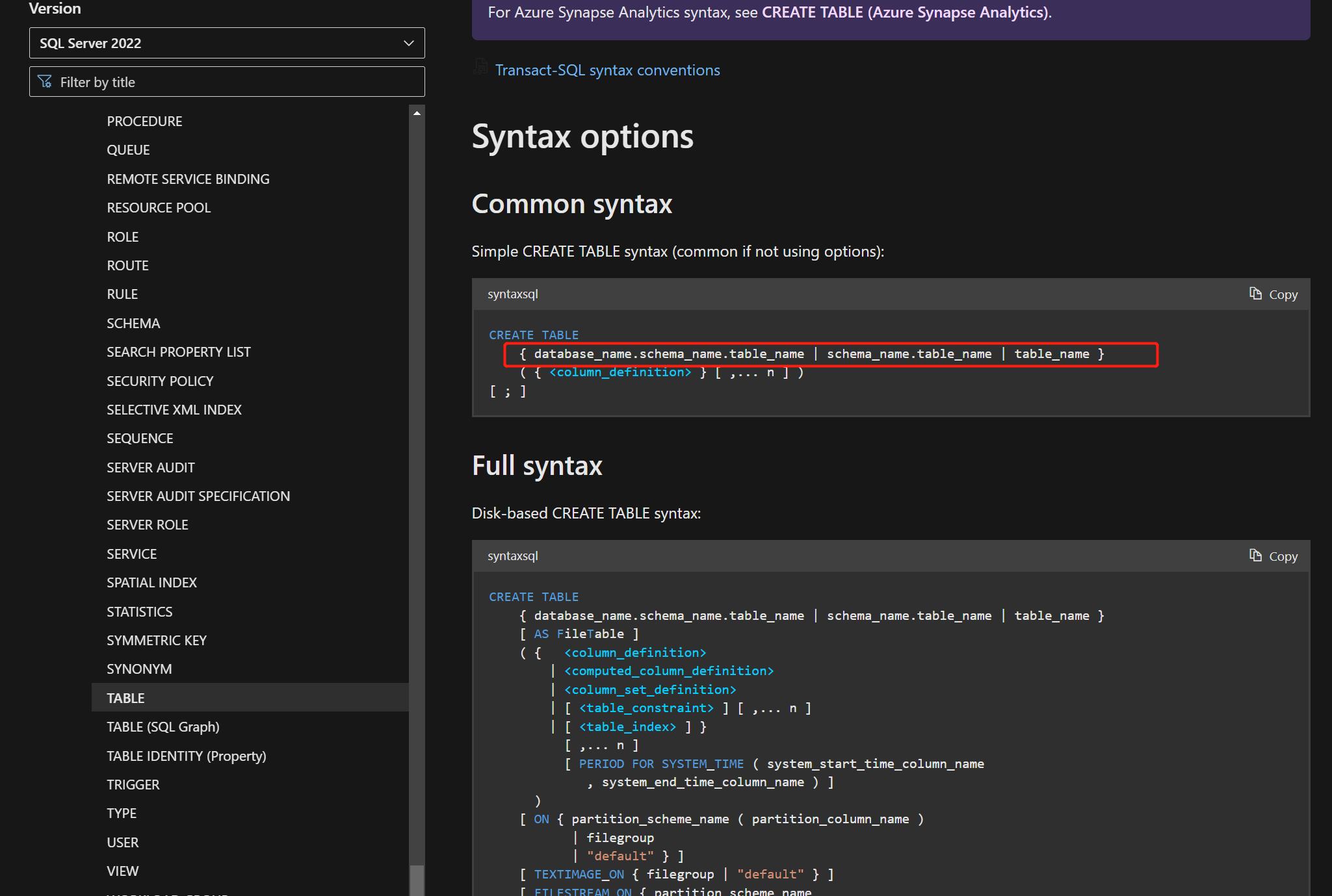Open the PROCEDURE sidebar item
This screenshot has height=896, width=1332.
144,121
